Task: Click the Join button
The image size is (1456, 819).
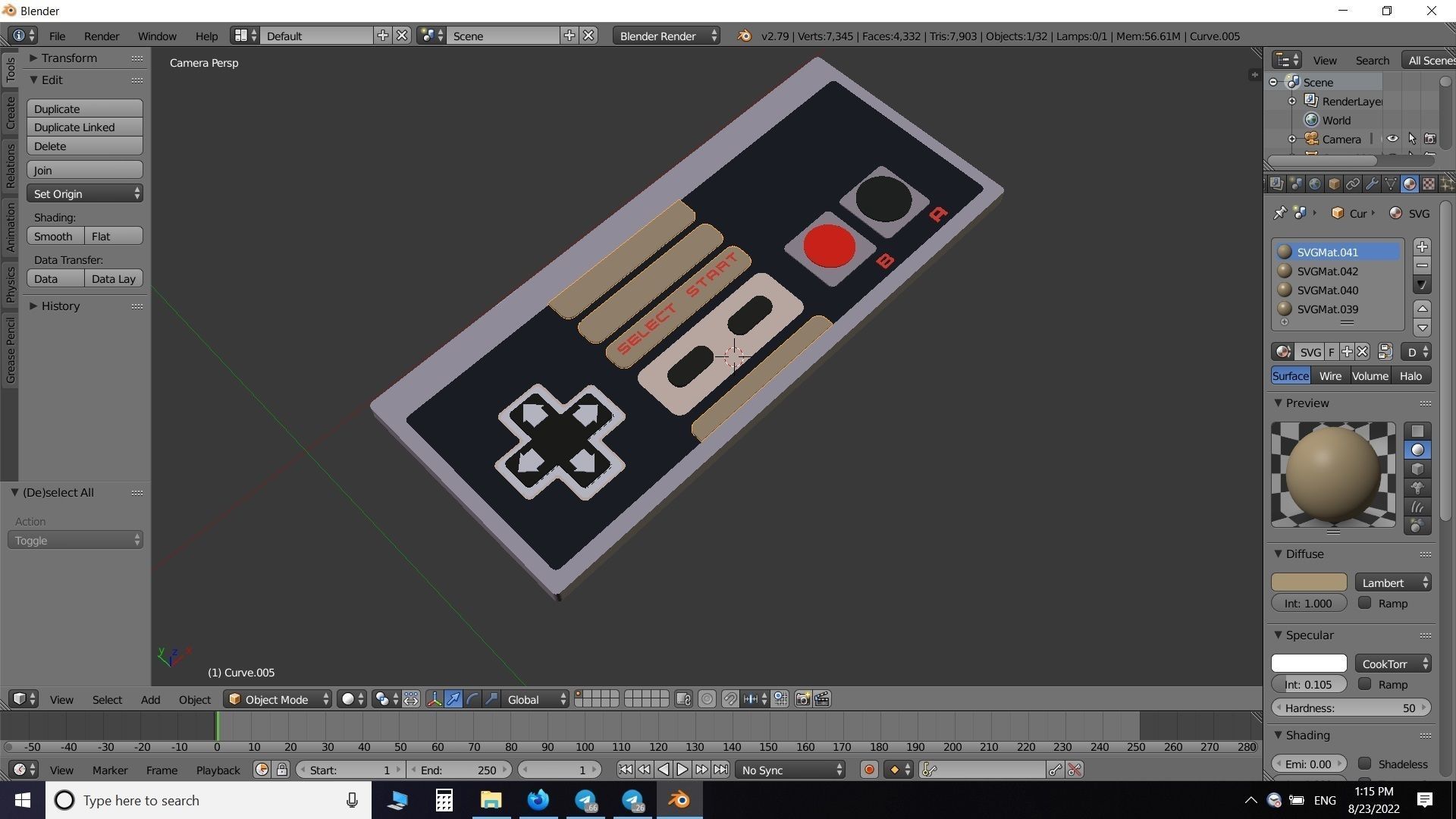Action: 85,170
